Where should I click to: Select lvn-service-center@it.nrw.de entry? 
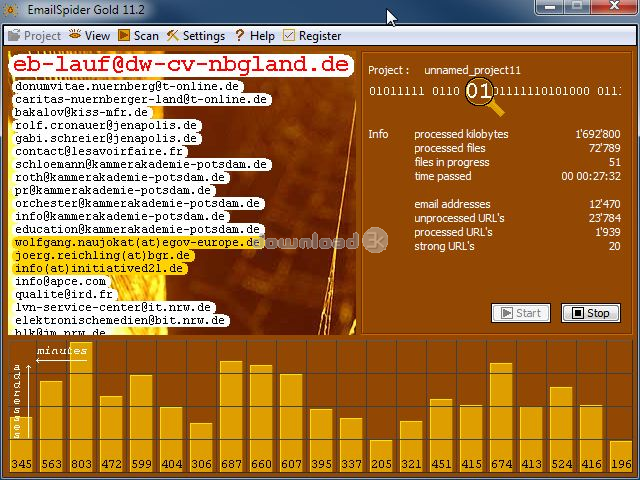click(x=113, y=307)
